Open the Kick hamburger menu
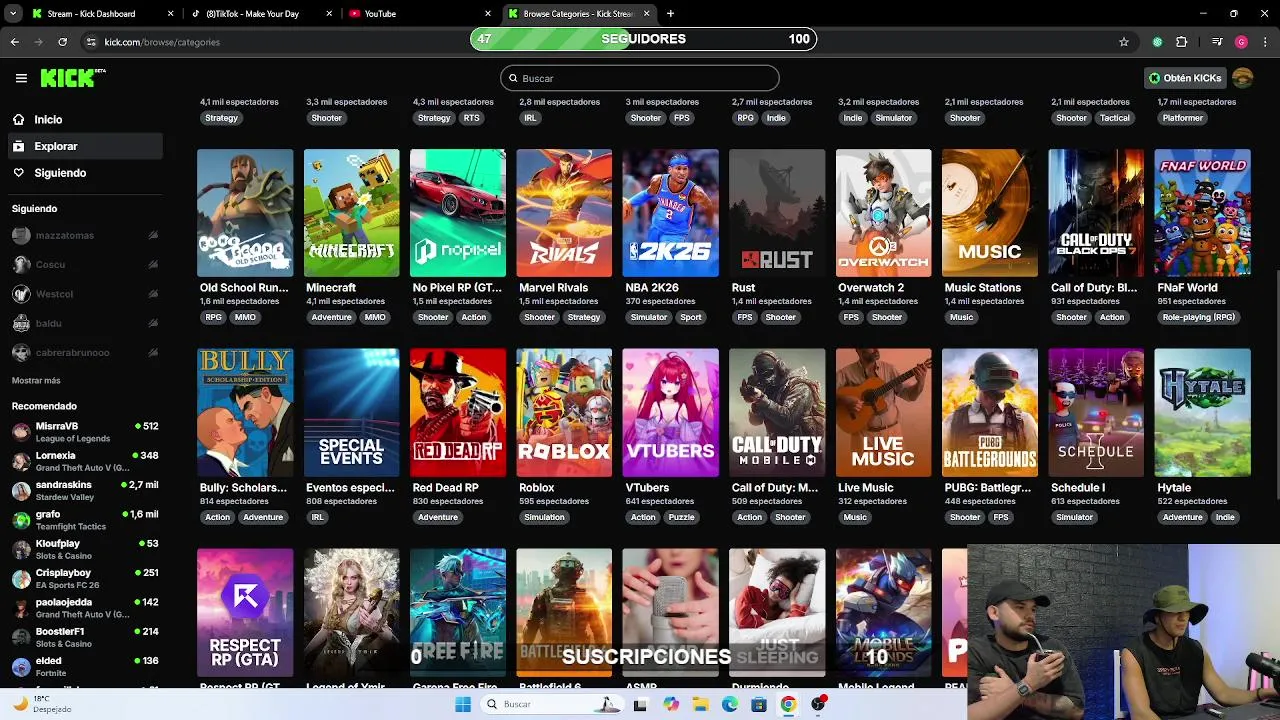1280x720 pixels. point(21,78)
